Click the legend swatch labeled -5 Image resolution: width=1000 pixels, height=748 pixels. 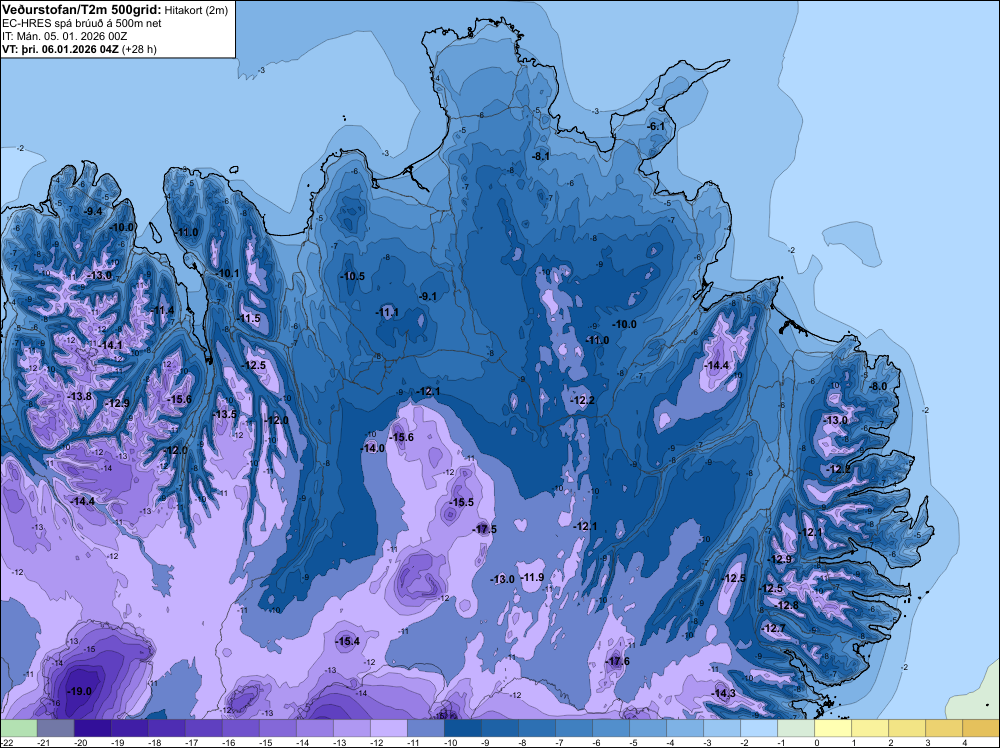point(647,728)
